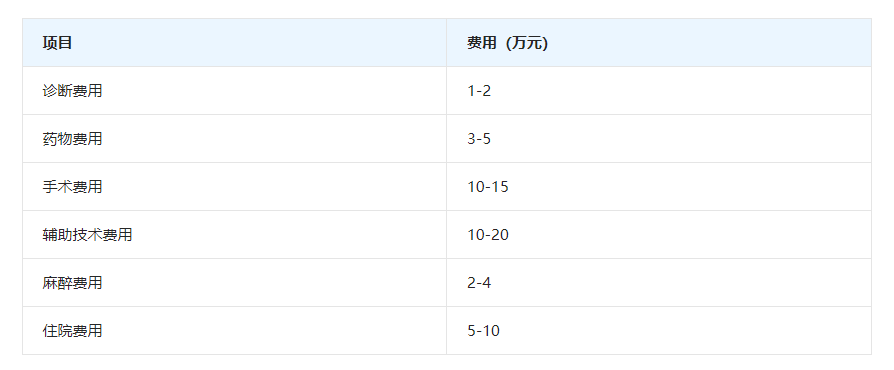Click the word 麻醉 in the table
Screen dimensions: 894x370
pyautogui.click(x=57, y=282)
